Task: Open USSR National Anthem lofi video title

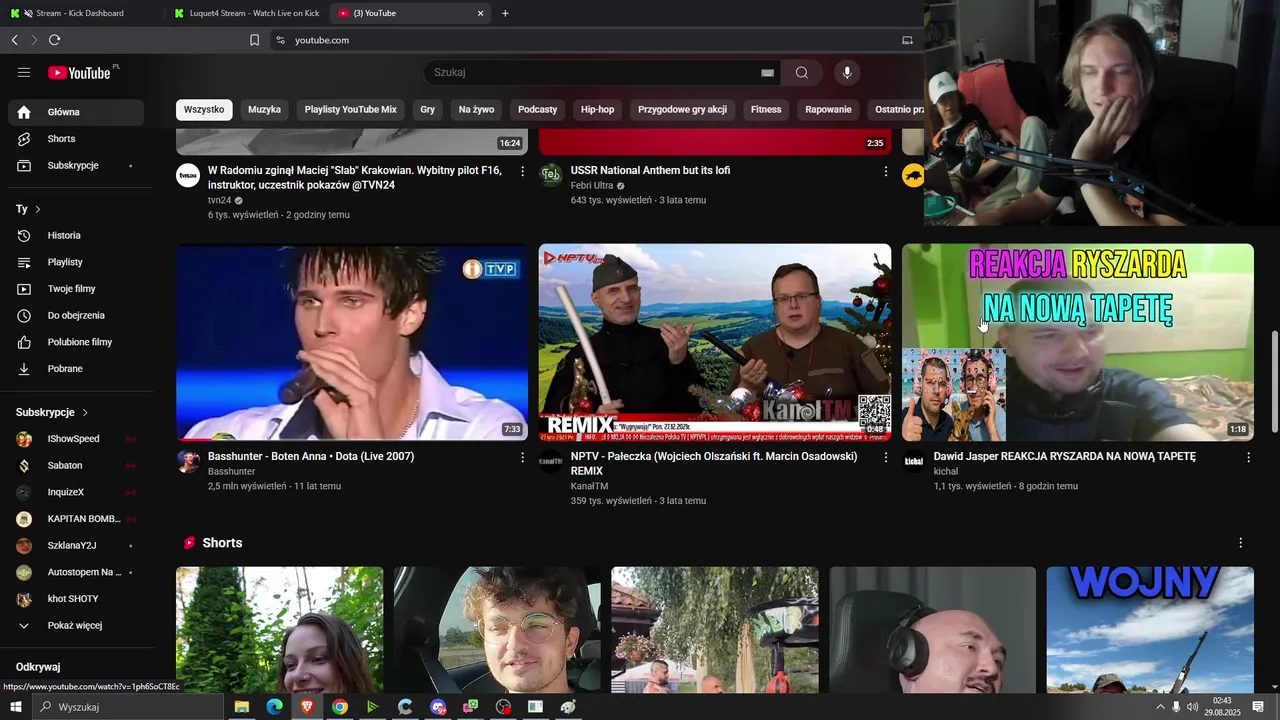Action: (x=650, y=170)
